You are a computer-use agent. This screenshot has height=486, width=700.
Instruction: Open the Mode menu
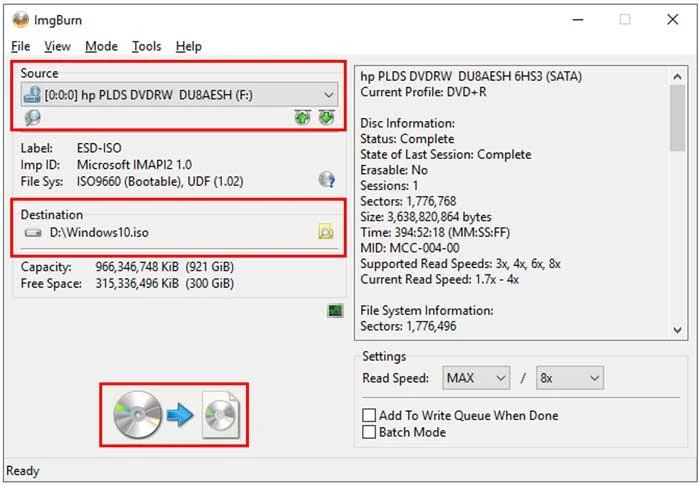point(101,46)
